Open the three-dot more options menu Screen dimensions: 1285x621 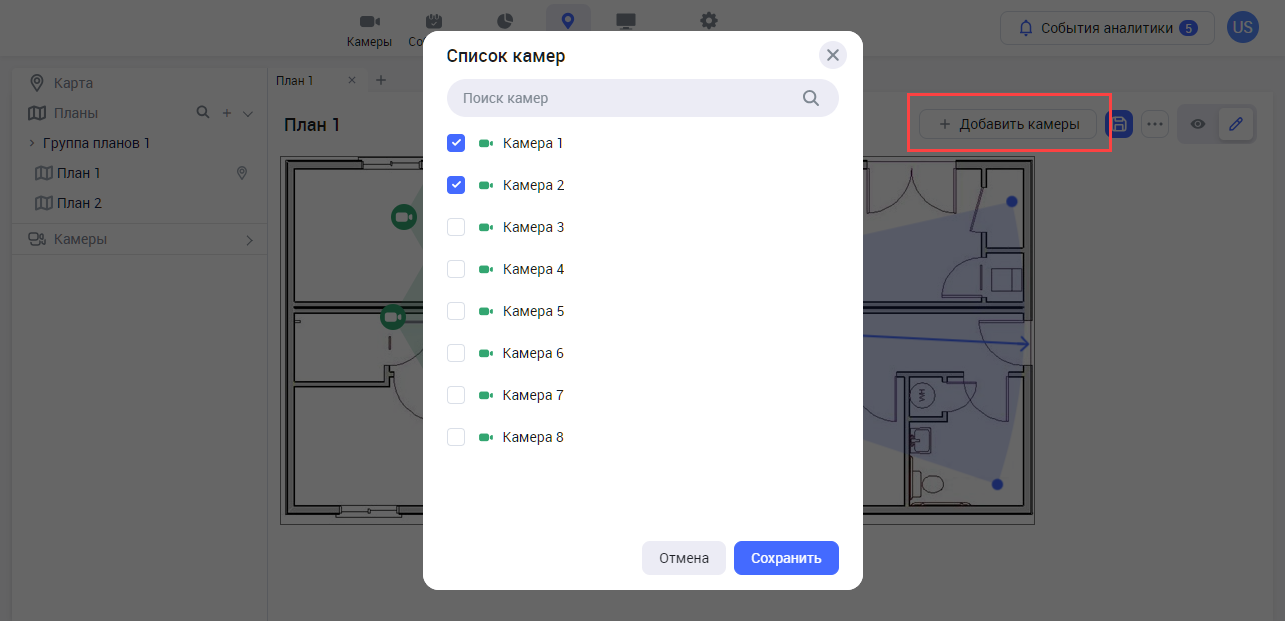tap(1155, 124)
